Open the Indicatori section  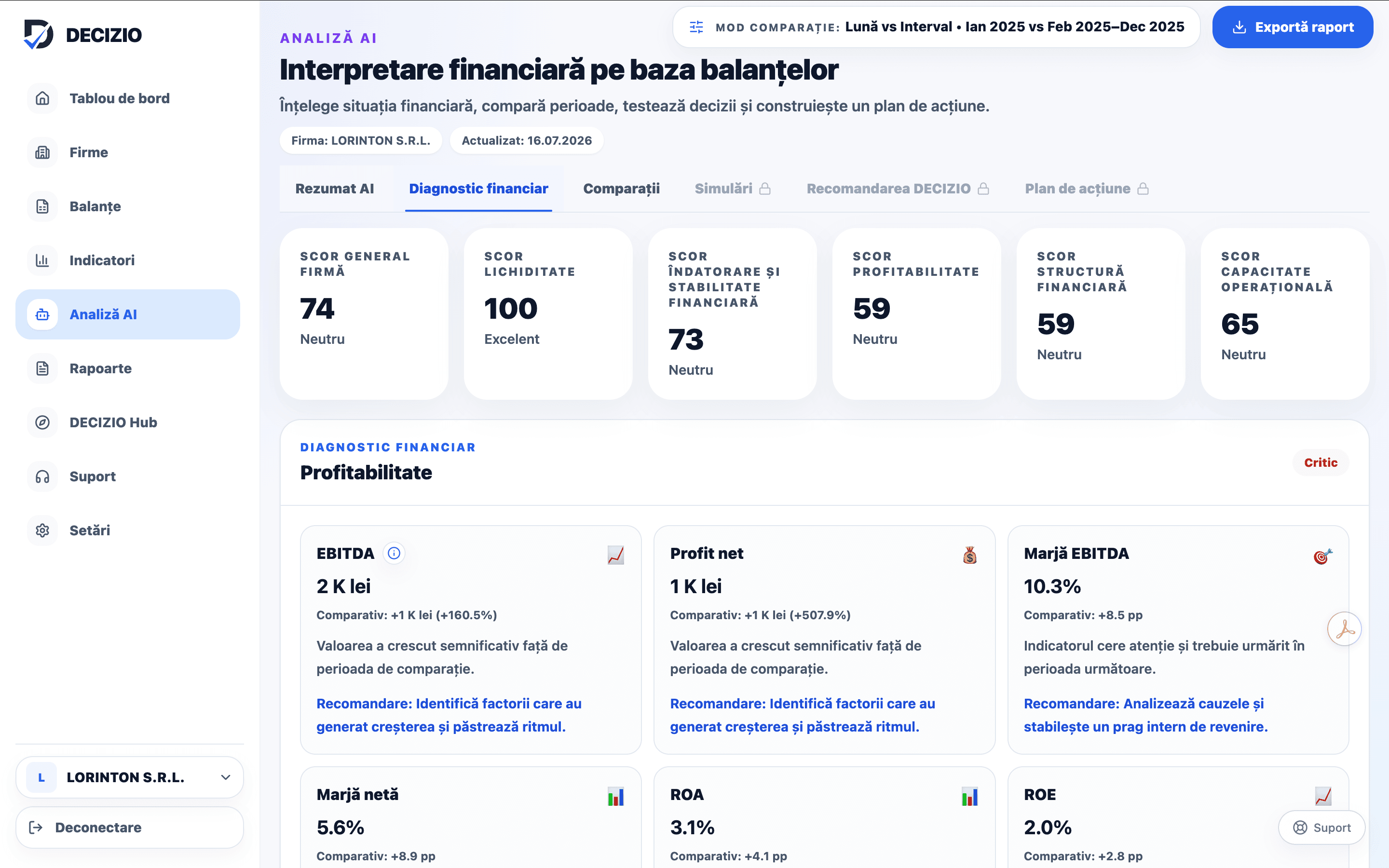[x=127, y=260]
